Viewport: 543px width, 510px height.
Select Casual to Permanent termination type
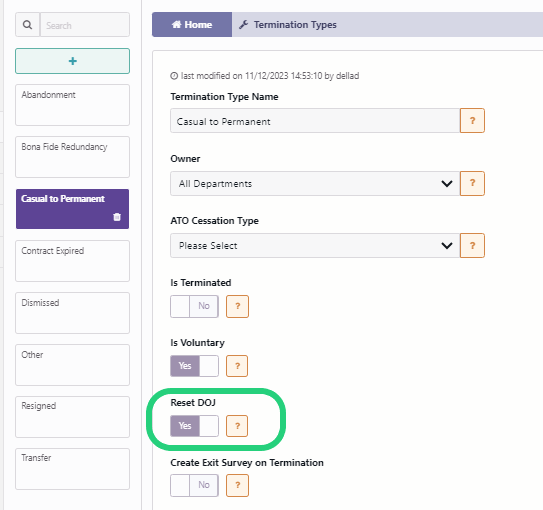[x=72, y=209]
